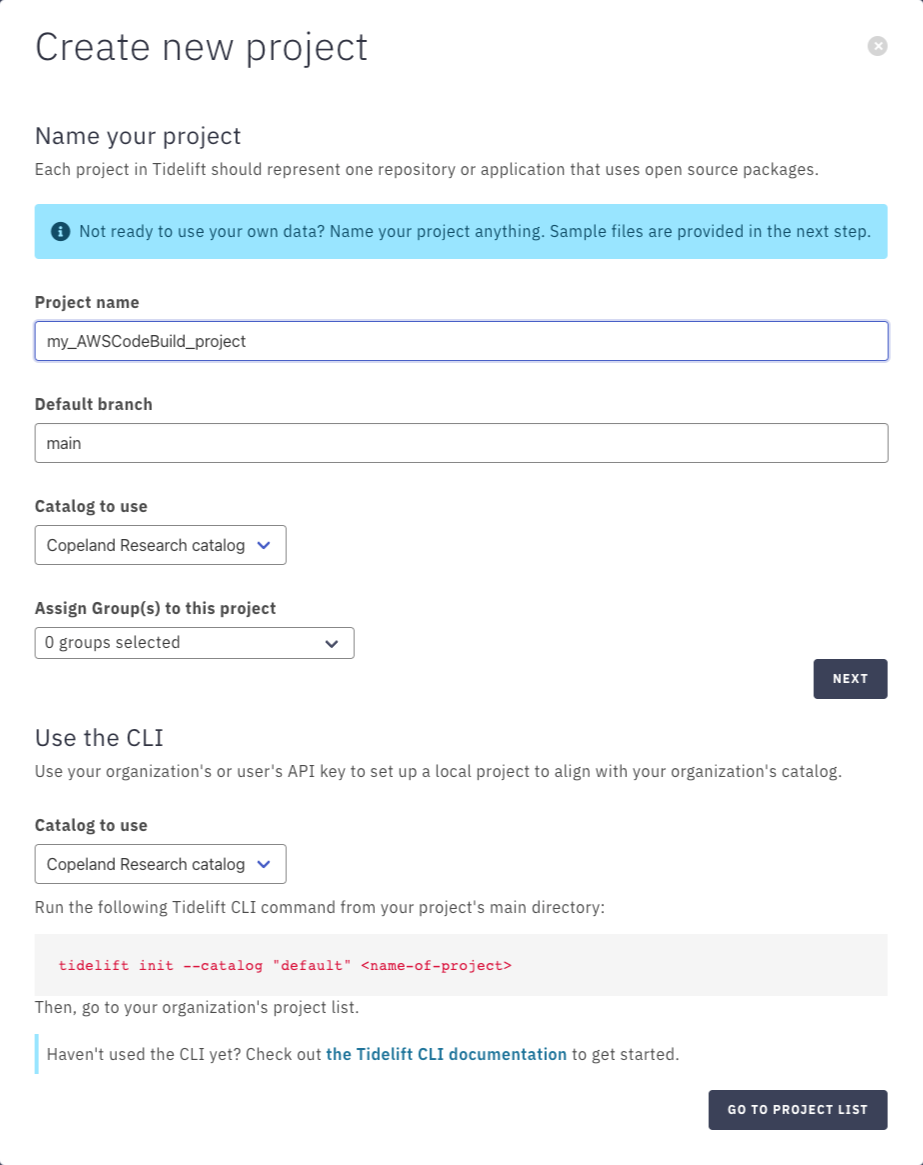The height and width of the screenshot is (1165, 923).
Task: Open the Tidelift CLI documentation link
Action: point(446,1054)
